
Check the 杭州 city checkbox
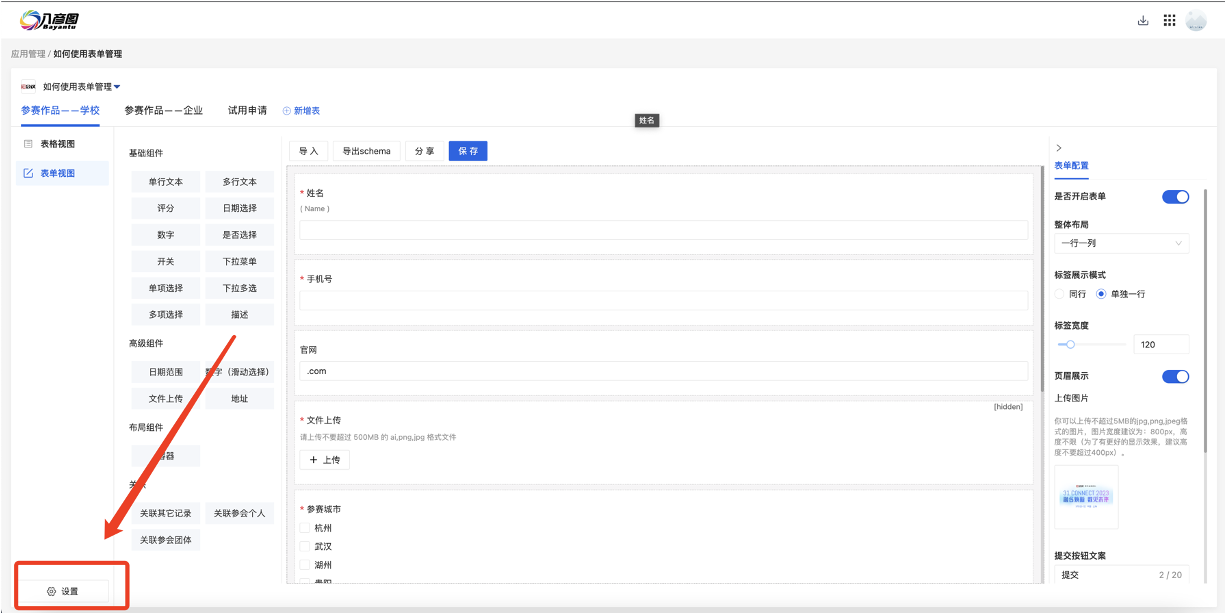click(x=305, y=528)
